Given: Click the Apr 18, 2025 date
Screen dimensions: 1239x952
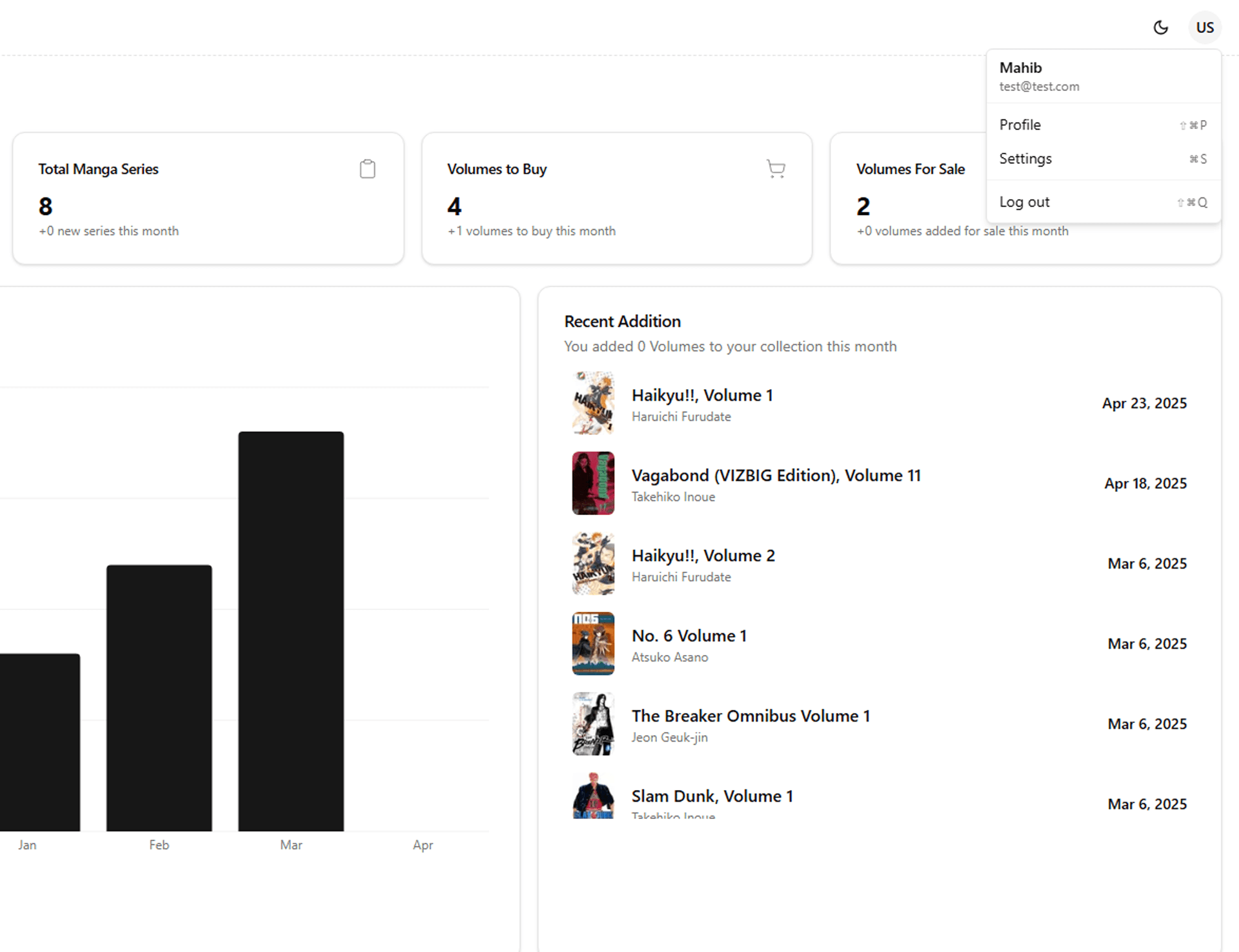Looking at the screenshot, I should click(1145, 483).
